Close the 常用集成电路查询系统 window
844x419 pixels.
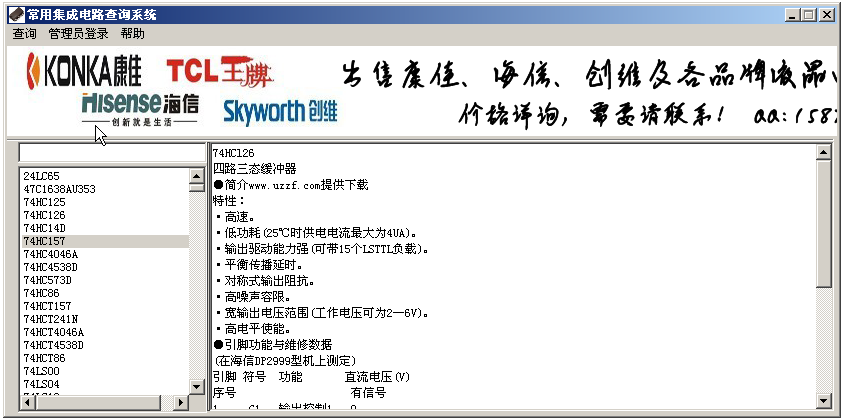[827, 15]
